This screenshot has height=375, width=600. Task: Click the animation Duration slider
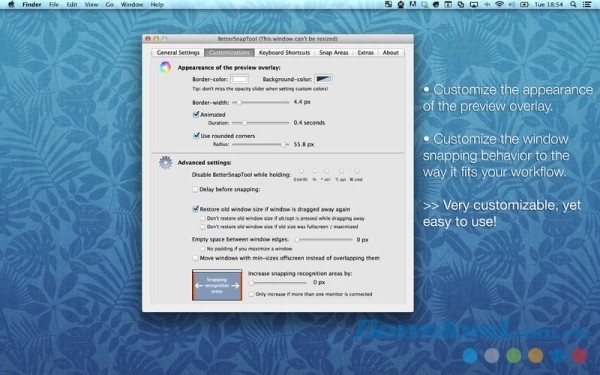tap(260, 123)
